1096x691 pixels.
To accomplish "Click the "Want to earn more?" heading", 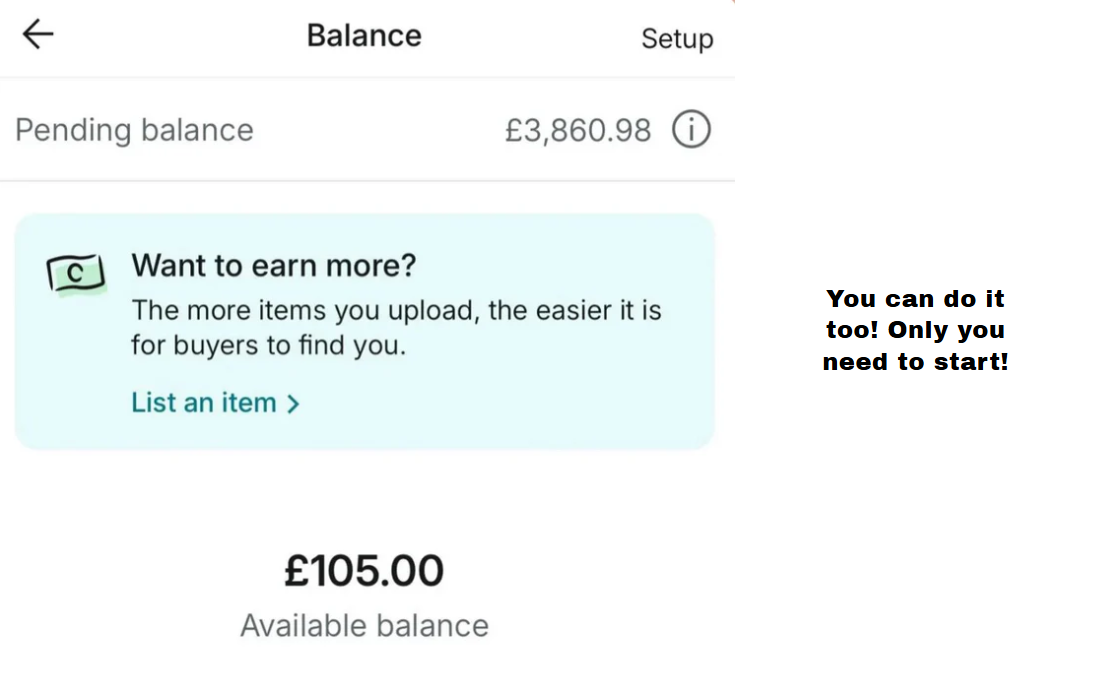I will coord(273,266).
